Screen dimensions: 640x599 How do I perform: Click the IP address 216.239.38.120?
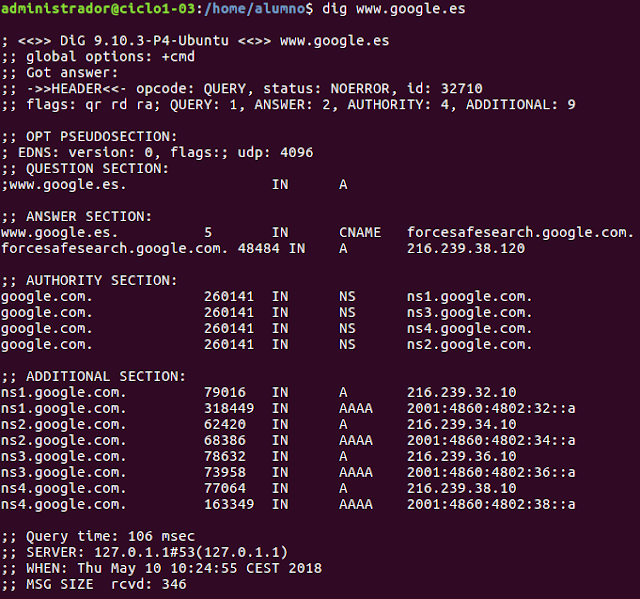click(465, 248)
